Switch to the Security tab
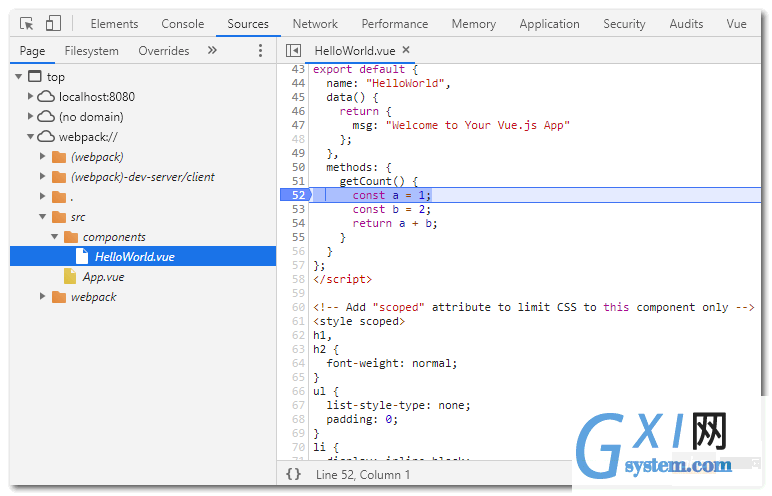The height and width of the screenshot is (496, 772). 624,24
